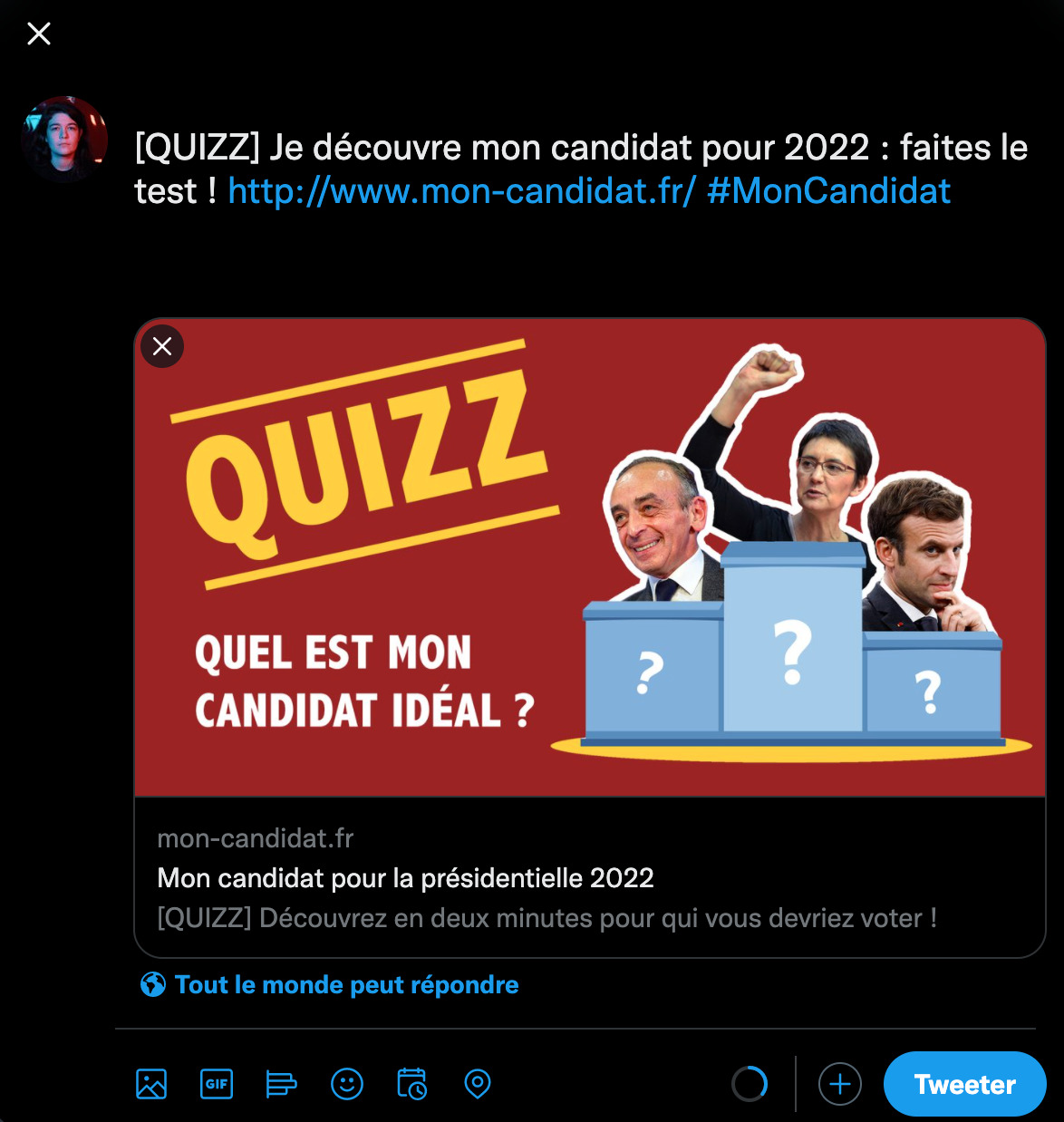Viewport: 1064px width, 1122px height.
Task: Click the mon-candidat.fr domain in the card
Action: (x=256, y=838)
